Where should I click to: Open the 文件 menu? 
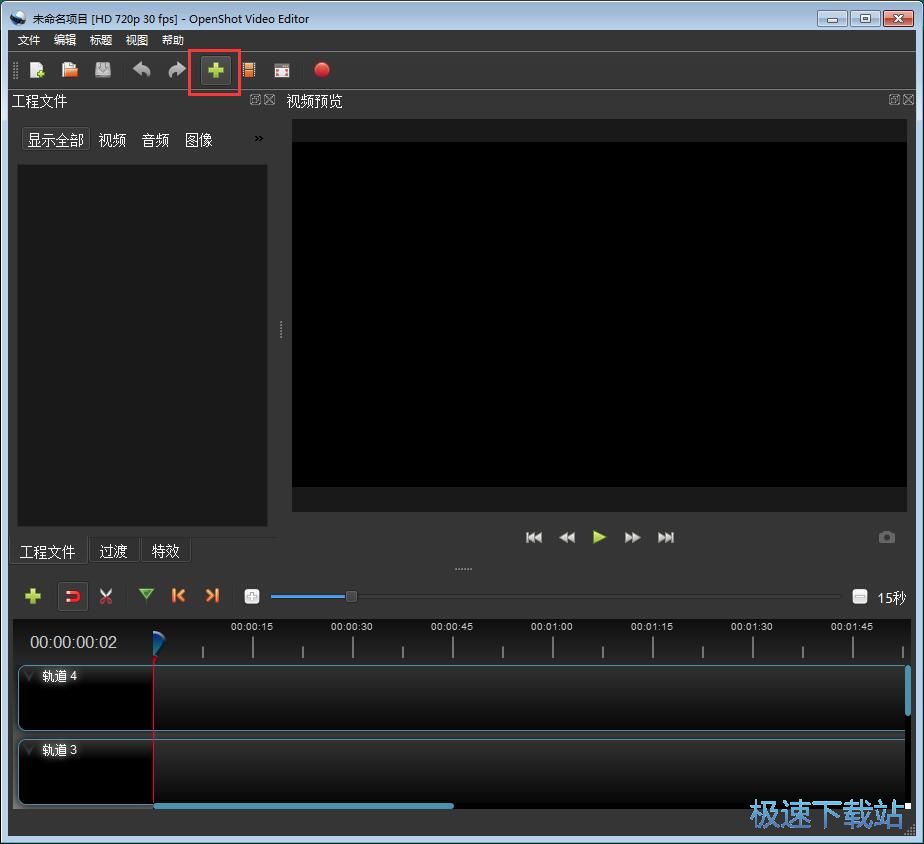click(x=29, y=40)
